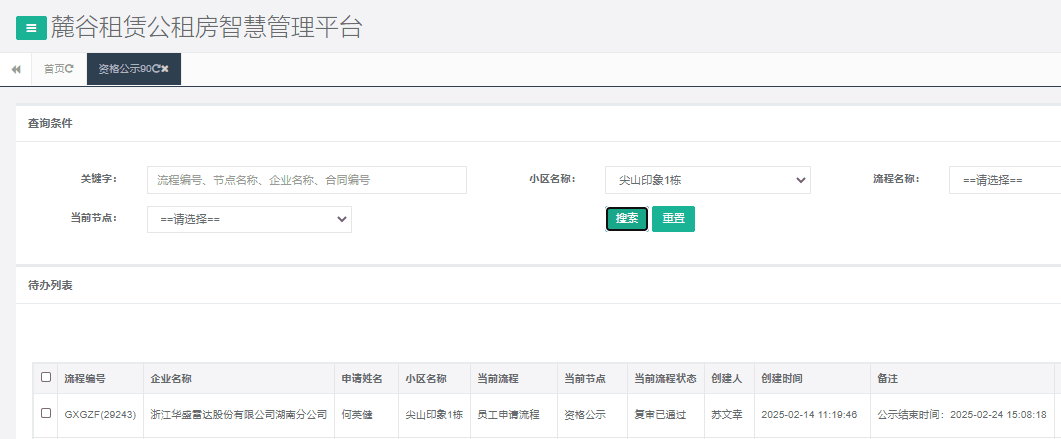Expand the 当前节点 dropdown
The width and height of the screenshot is (1061, 439).
point(249,219)
